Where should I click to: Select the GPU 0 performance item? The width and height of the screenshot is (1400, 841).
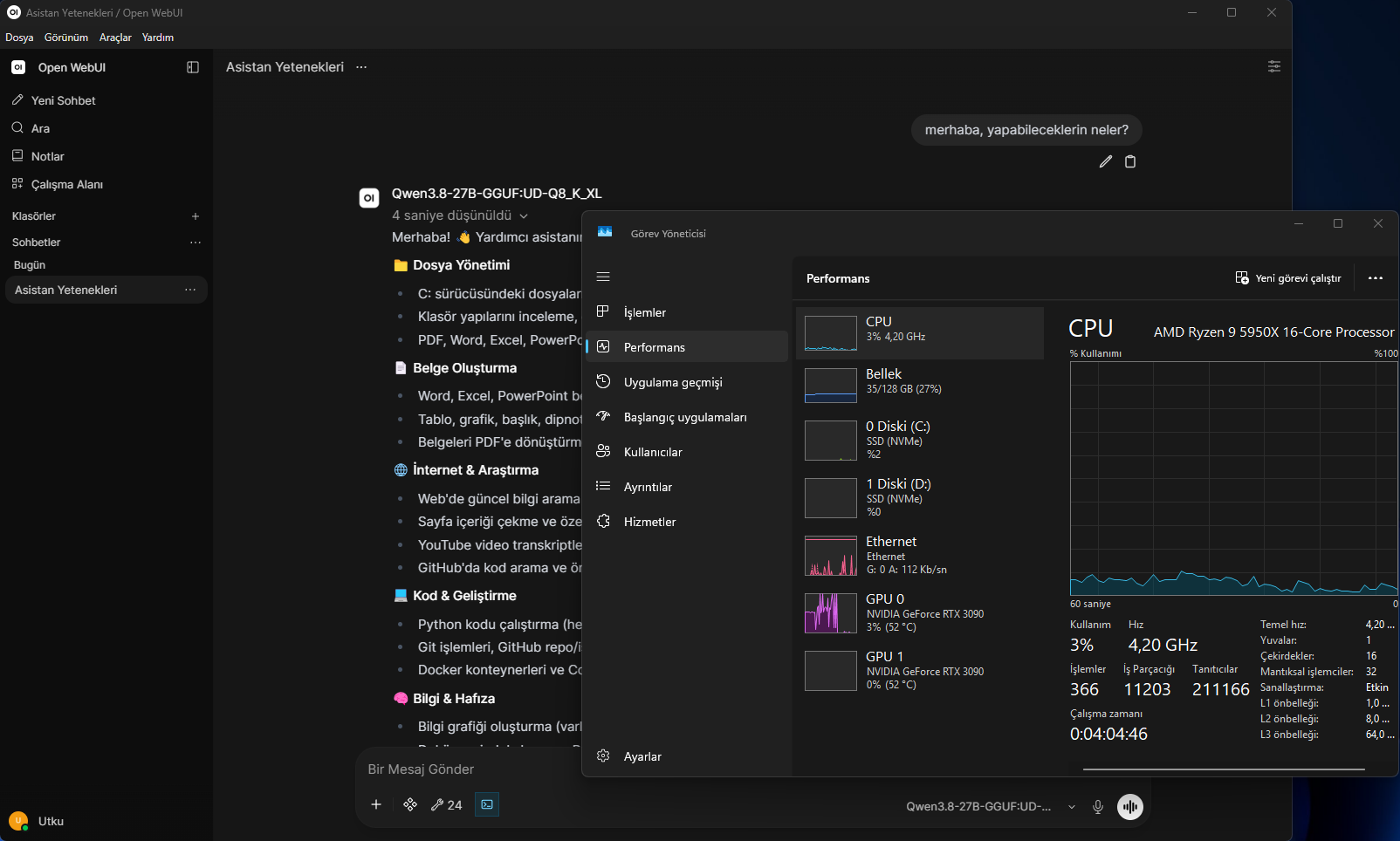click(x=920, y=613)
